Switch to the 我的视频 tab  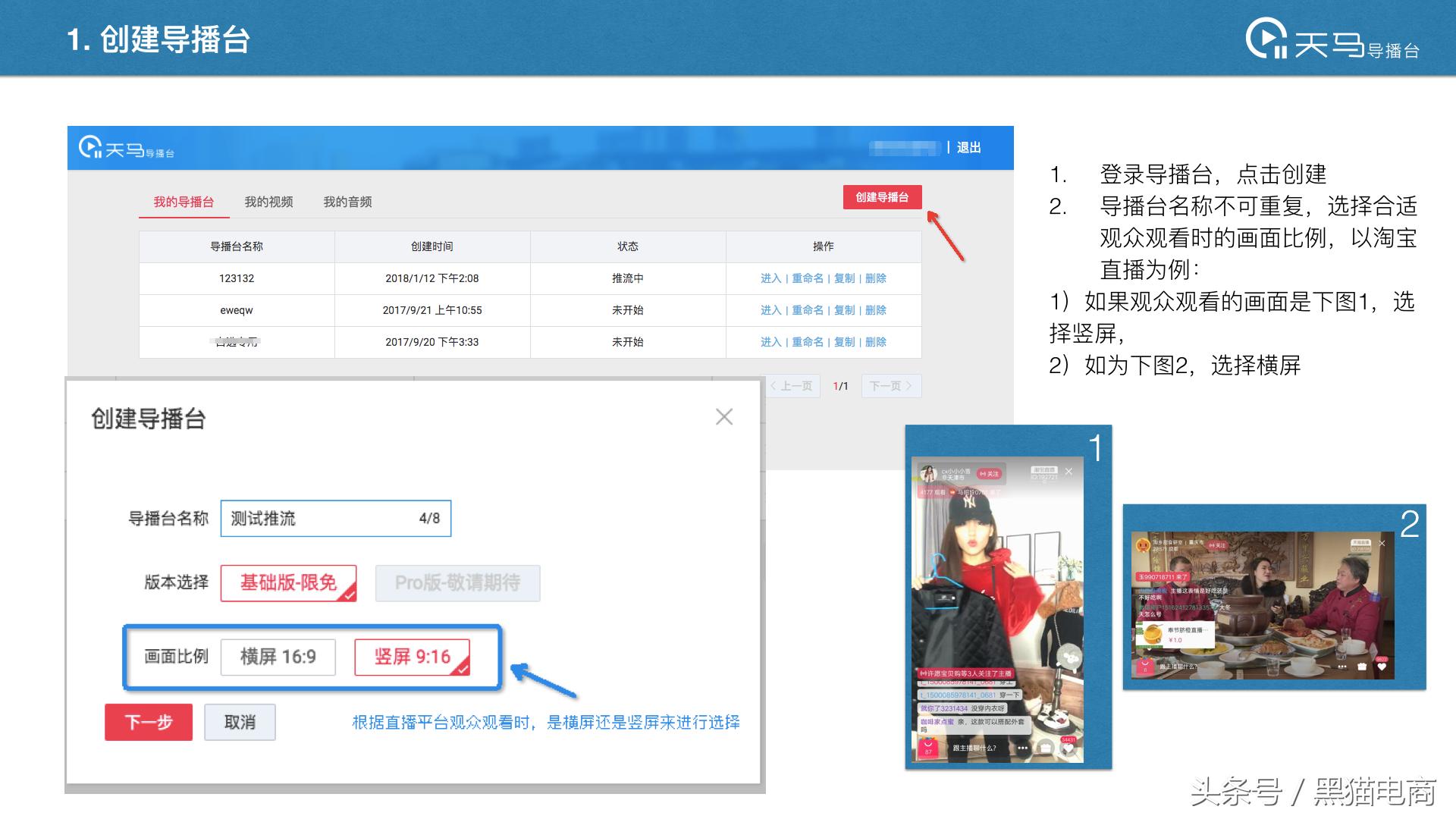pyautogui.click(x=268, y=201)
